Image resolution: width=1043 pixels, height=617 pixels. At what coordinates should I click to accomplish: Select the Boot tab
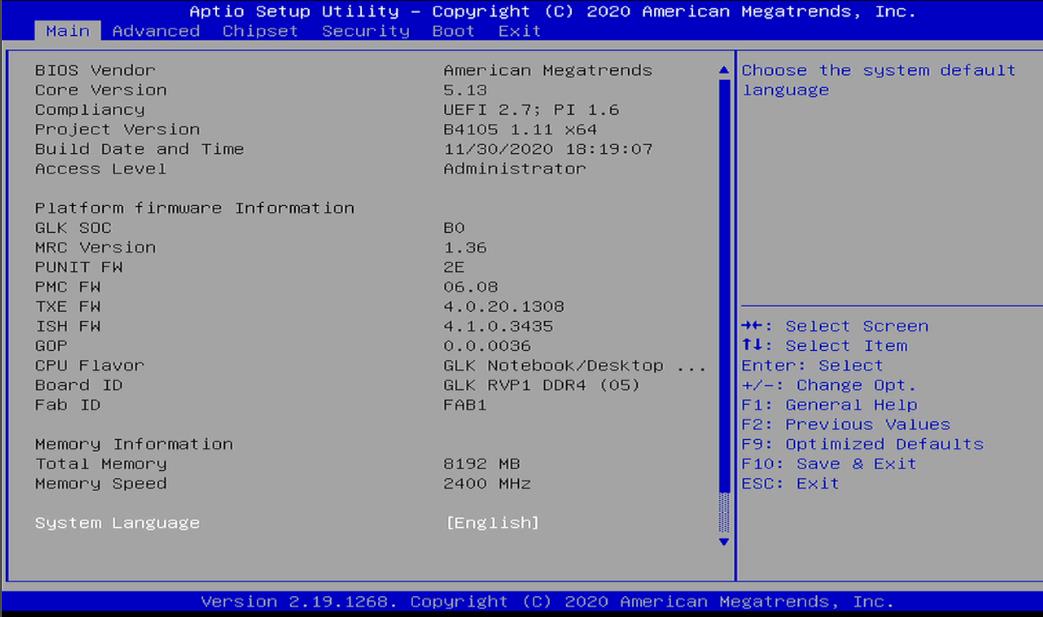pyautogui.click(x=453, y=31)
